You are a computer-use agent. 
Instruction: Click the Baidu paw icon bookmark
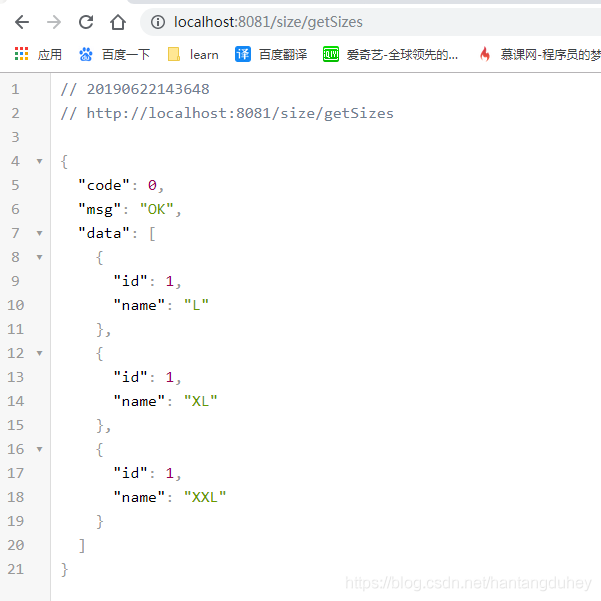(x=85, y=54)
